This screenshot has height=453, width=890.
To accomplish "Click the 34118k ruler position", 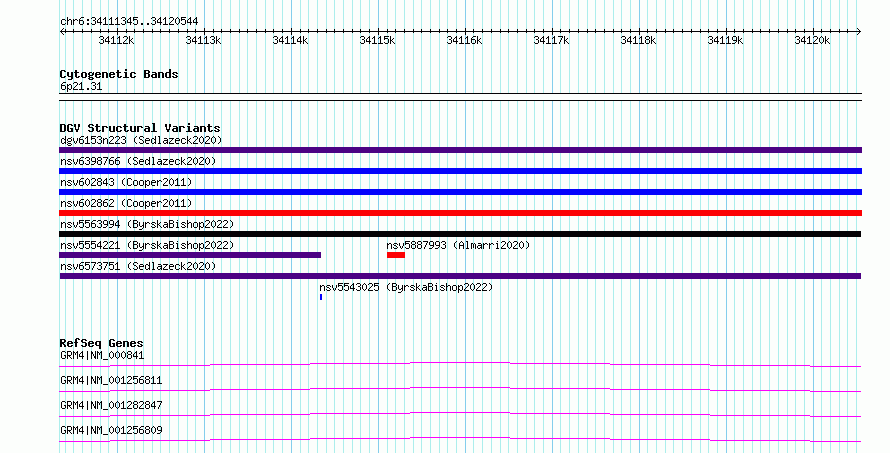I will pyautogui.click(x=638, y=40).
